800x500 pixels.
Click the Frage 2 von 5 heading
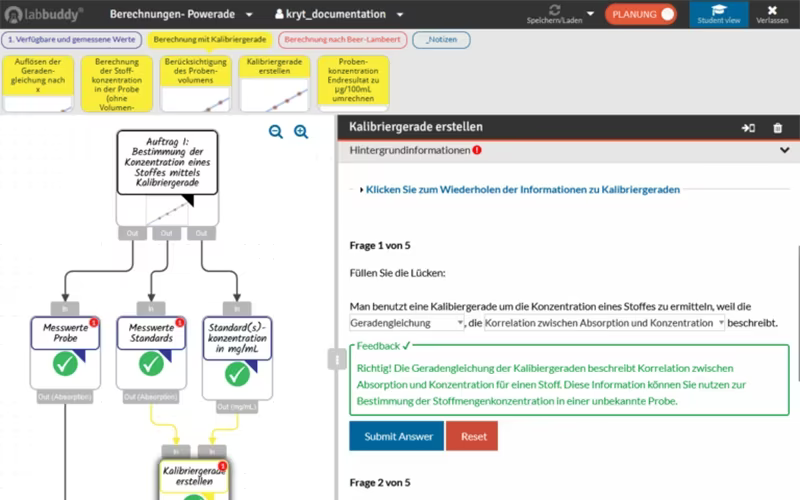[x=380, y=483]
